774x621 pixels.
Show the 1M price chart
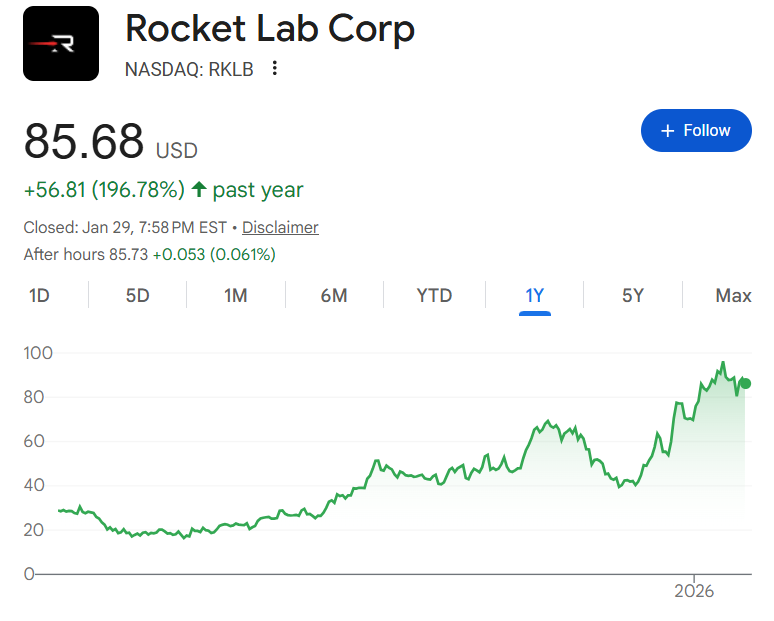point(235,295)
